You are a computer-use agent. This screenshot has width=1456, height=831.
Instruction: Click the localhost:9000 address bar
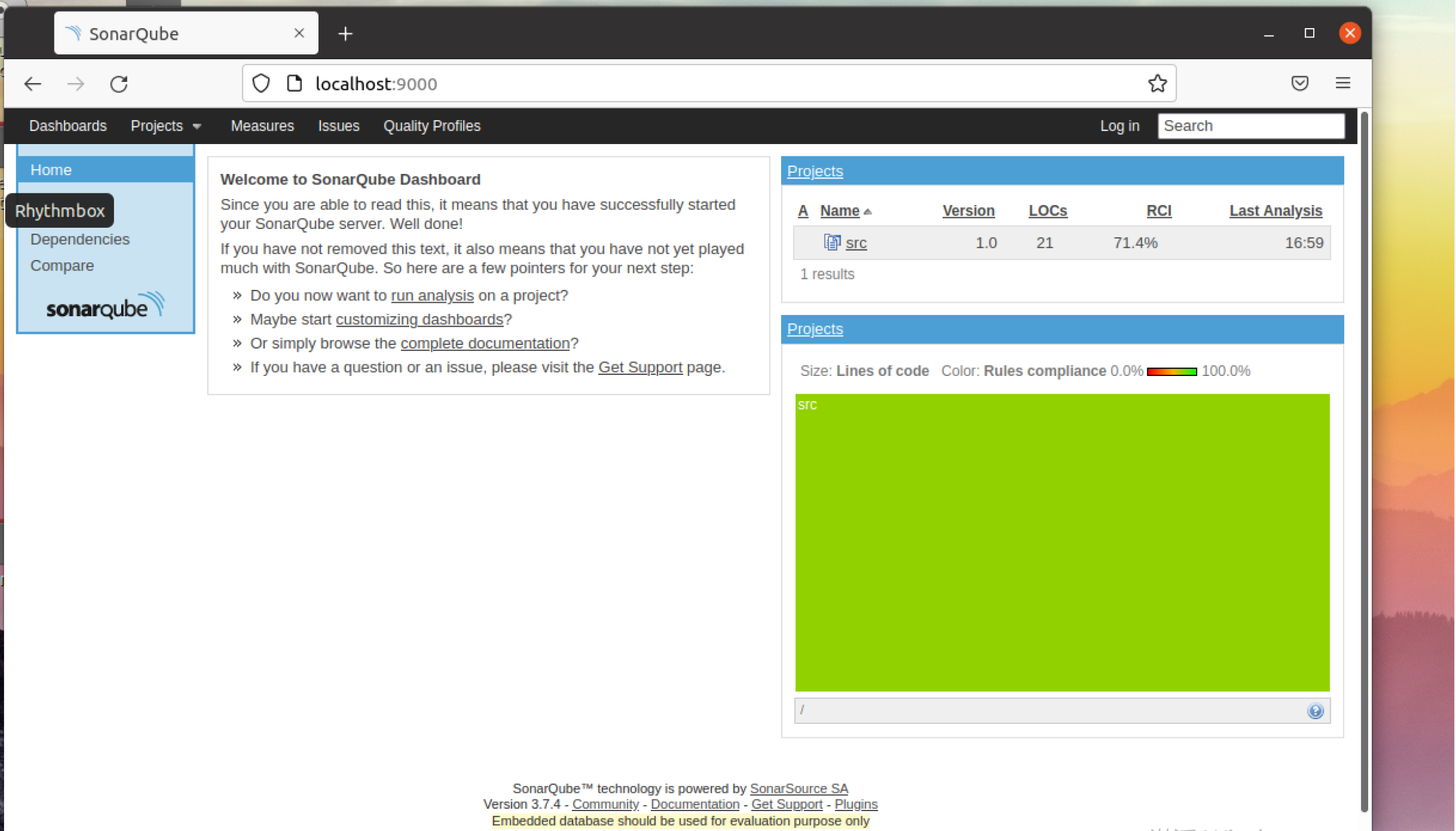point(708,84)
